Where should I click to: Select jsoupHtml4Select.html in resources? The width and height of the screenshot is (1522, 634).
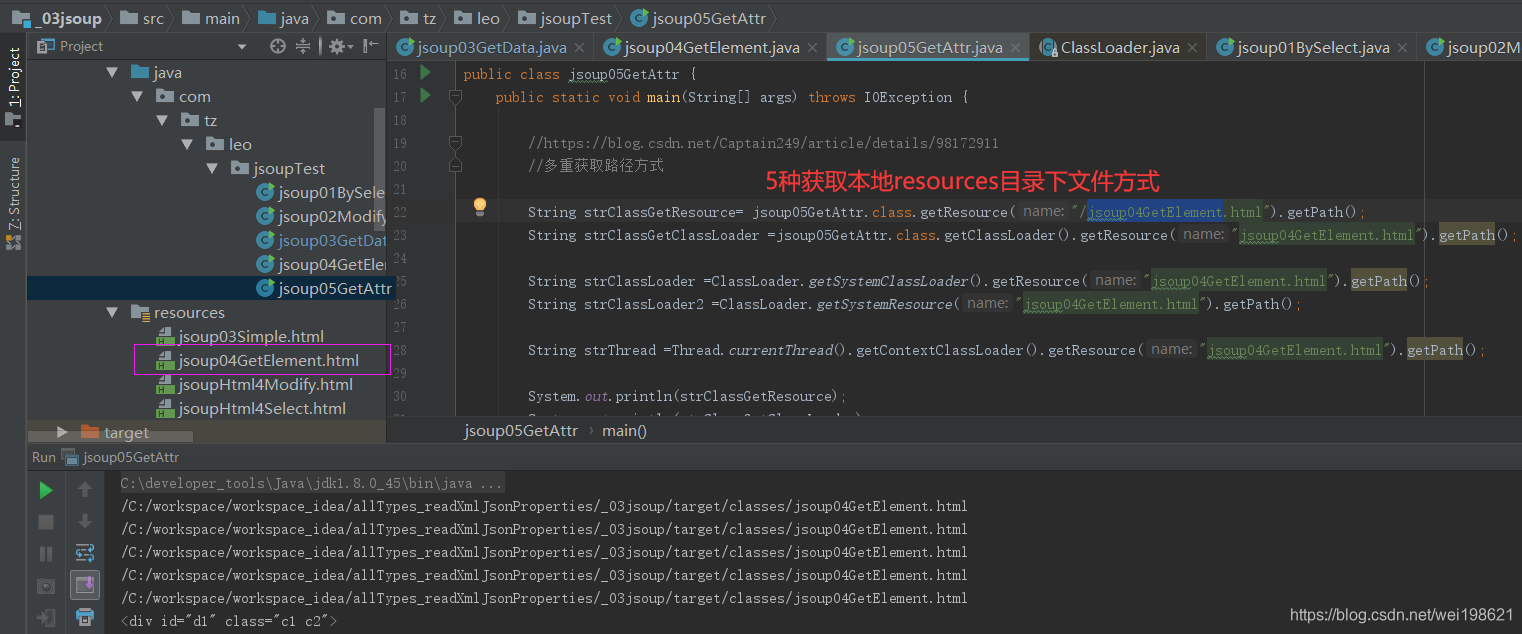[251, 408]
